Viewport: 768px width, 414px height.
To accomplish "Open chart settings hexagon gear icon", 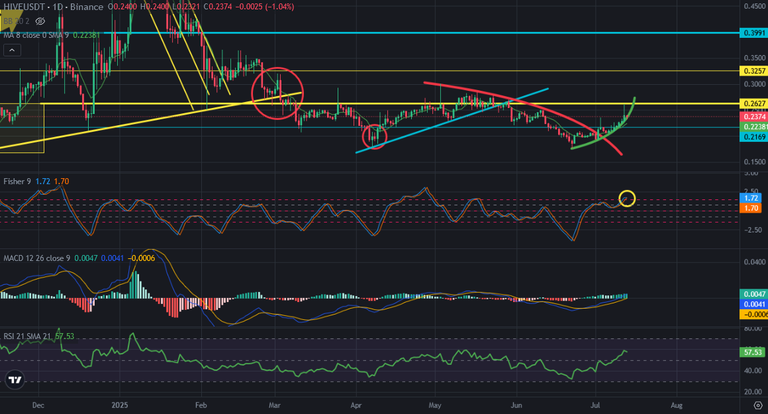I will click(757, 405).
